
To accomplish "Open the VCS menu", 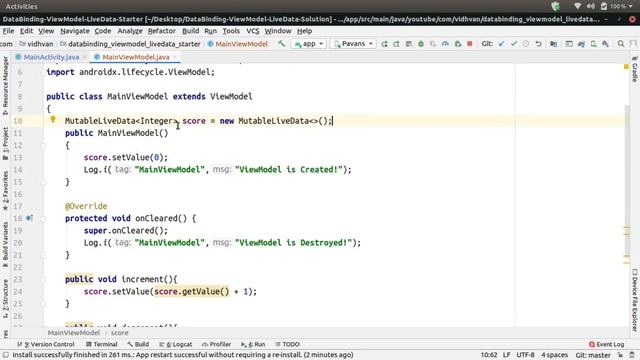I will [253, 31].
